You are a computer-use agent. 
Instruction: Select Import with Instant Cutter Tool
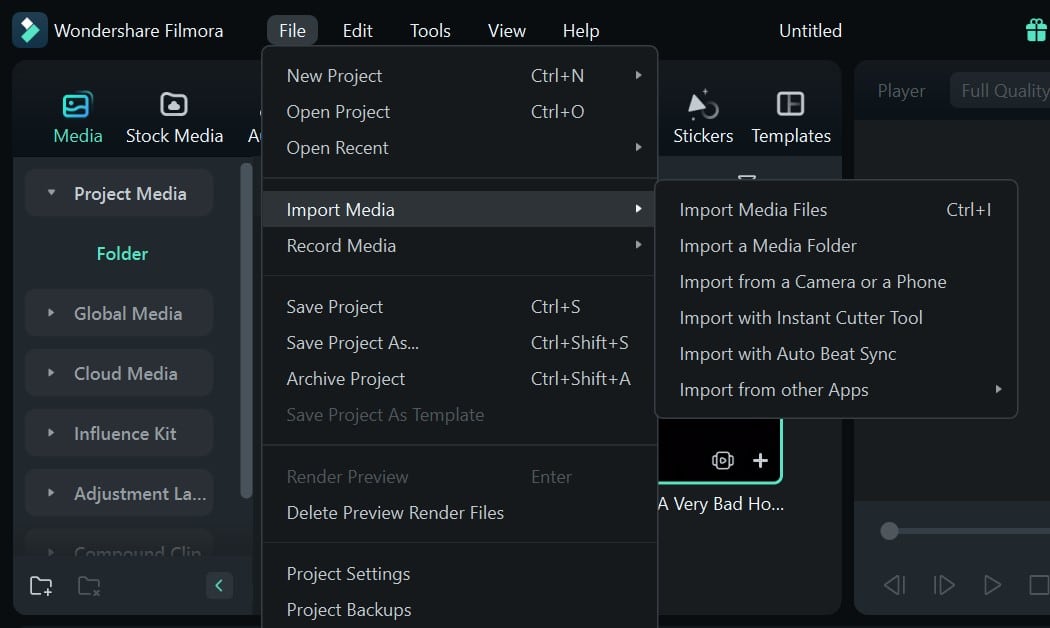click(836, 318)
